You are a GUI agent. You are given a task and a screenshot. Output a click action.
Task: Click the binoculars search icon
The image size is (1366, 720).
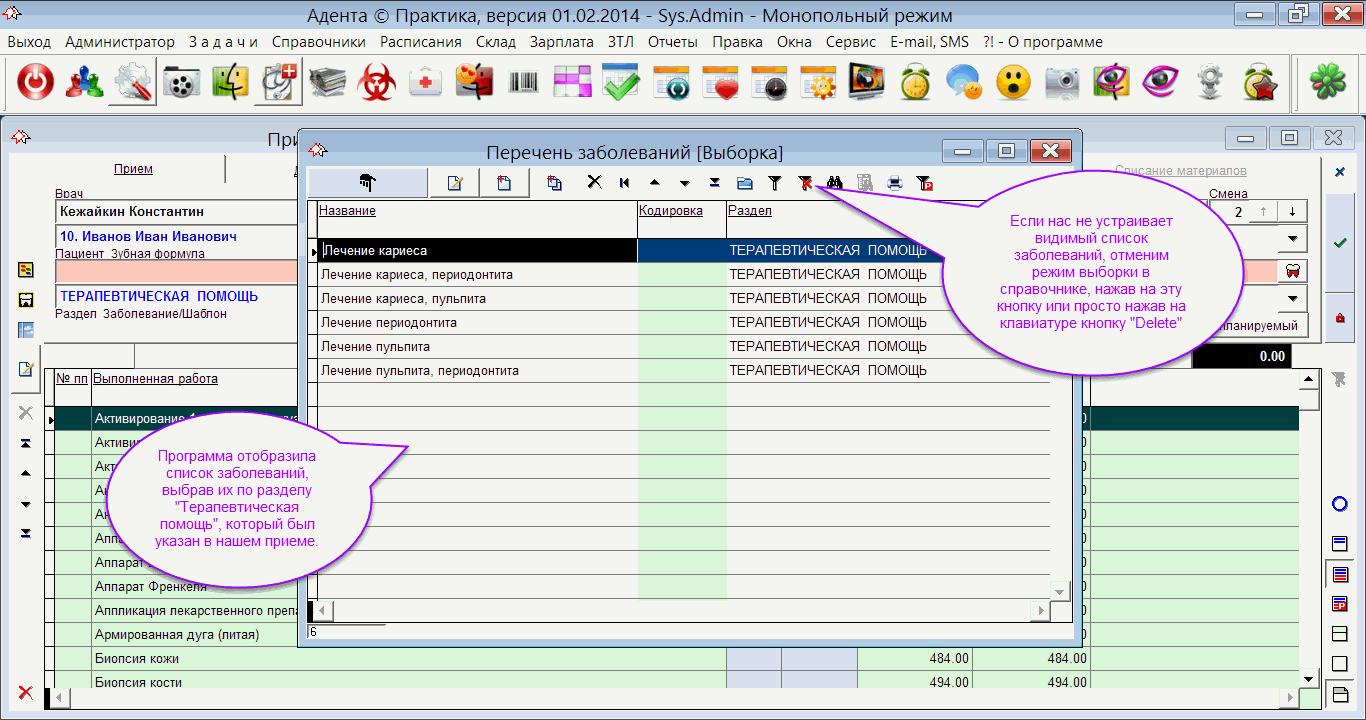click(836, 183)
